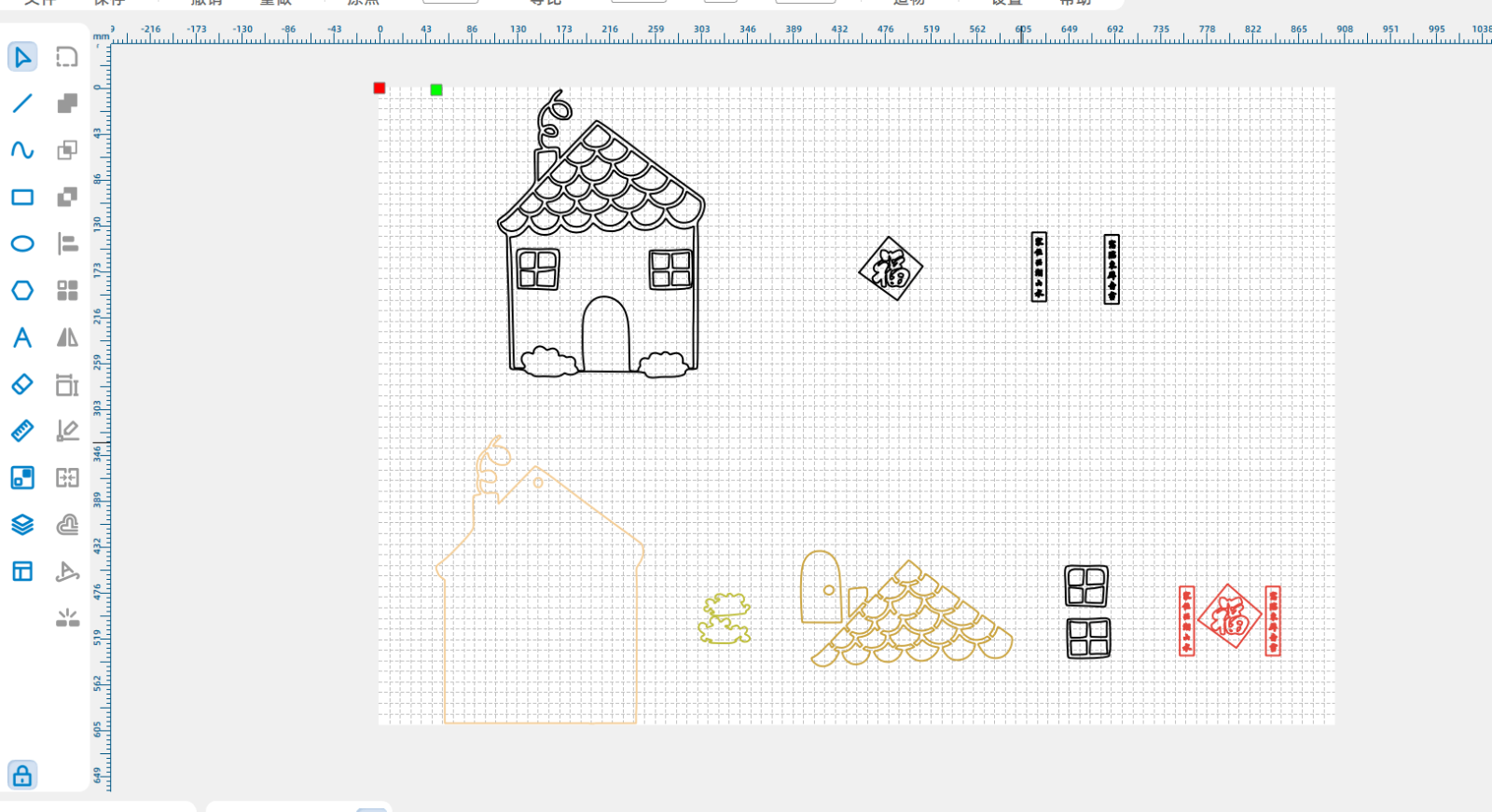The height and width of the screenshot is (812, 1492).
Task: Select the hexagon polygon tool
Action: (x=22, y=290)
